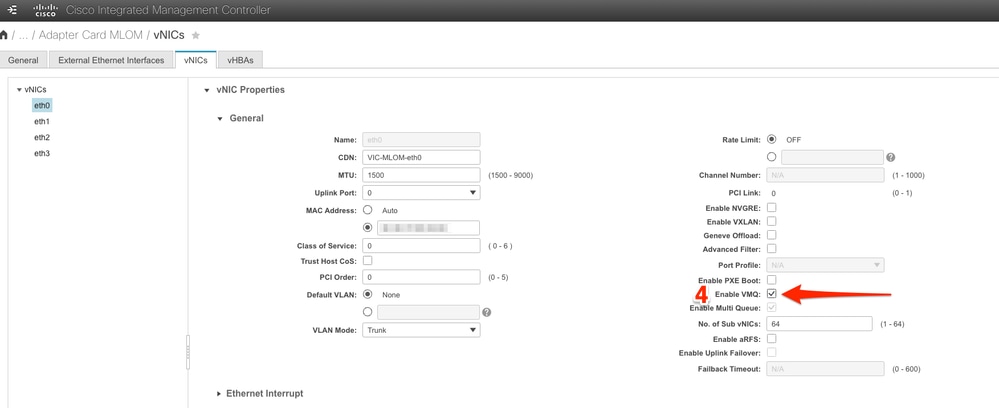This screenshot has width=999, height=408.
Task: Go to home via house icon
Action: [x=4, y=35]
